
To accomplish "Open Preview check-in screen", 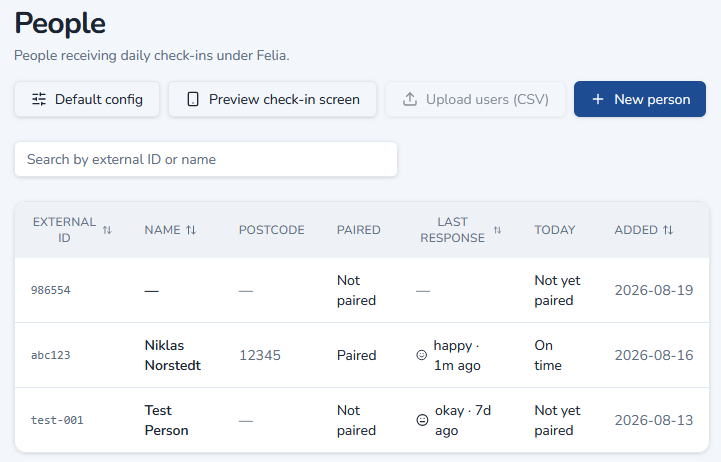I will click(x=272, y=99).
